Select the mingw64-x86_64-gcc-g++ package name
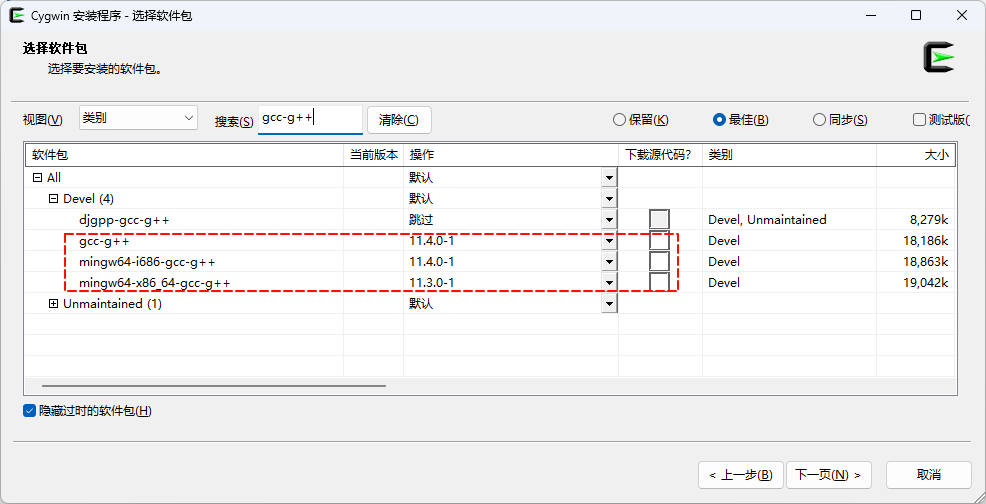Image resolution: width=986 pixels, height=504 pixels. click(154, 283)
